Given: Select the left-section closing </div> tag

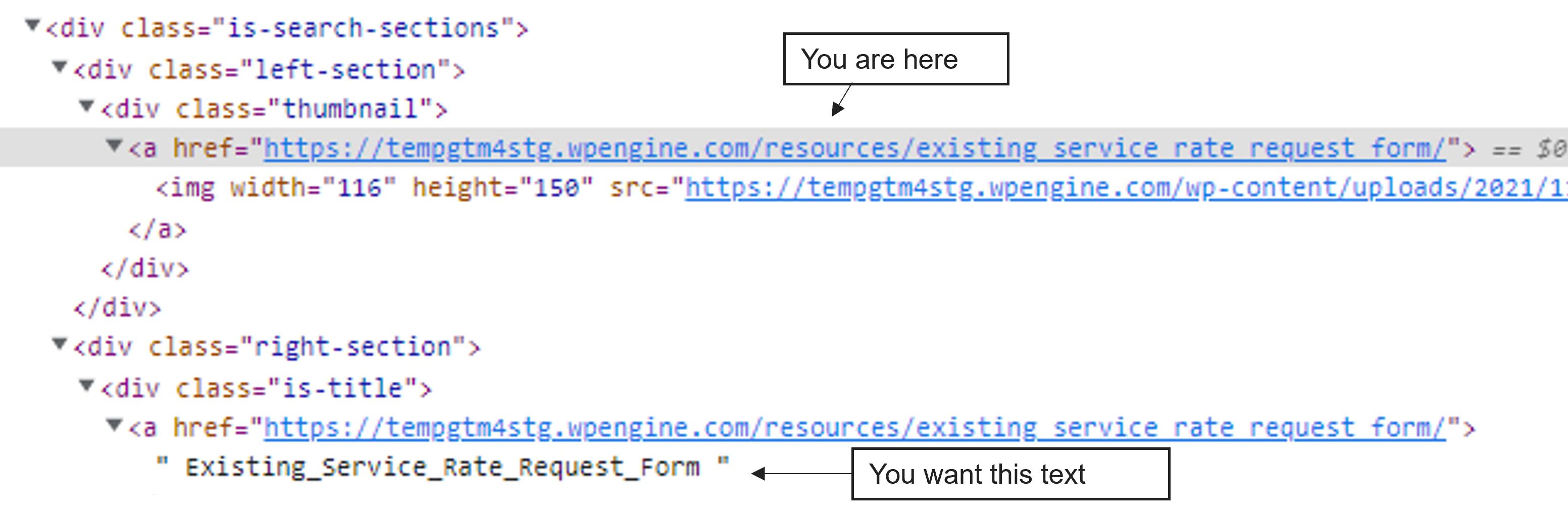Looking at the screenshot, I should (117, 308).
